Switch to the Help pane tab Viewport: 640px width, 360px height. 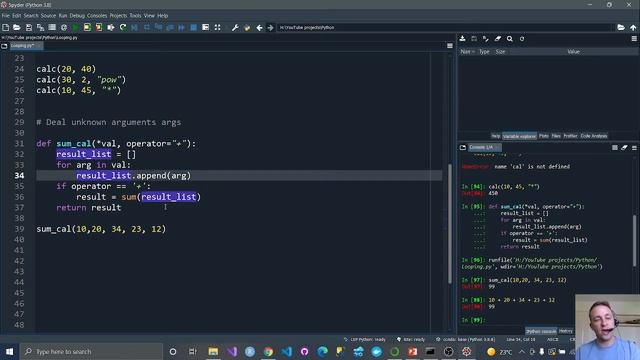pos(496,136)
